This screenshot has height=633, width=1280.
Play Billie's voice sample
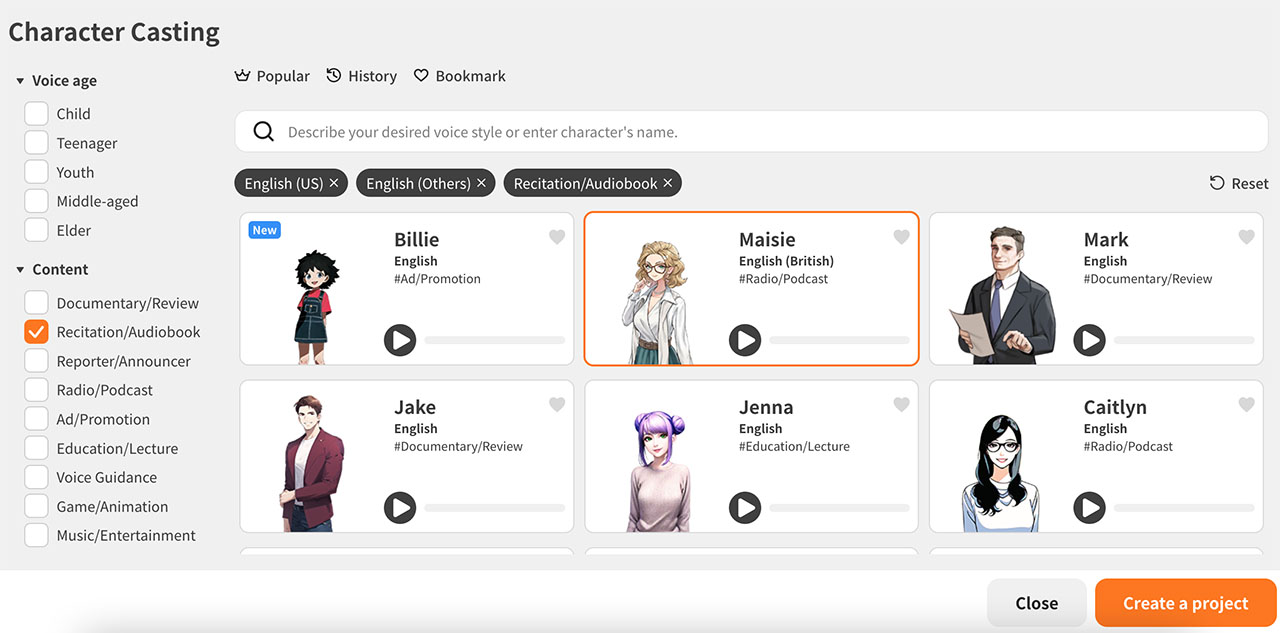click(400, 340)
